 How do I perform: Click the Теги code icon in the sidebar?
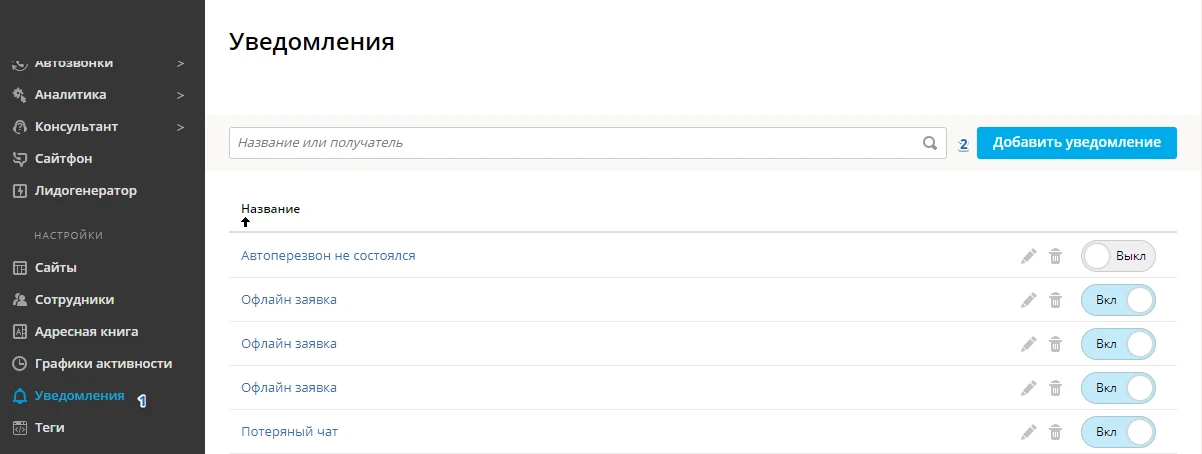(x=19, y=427)
